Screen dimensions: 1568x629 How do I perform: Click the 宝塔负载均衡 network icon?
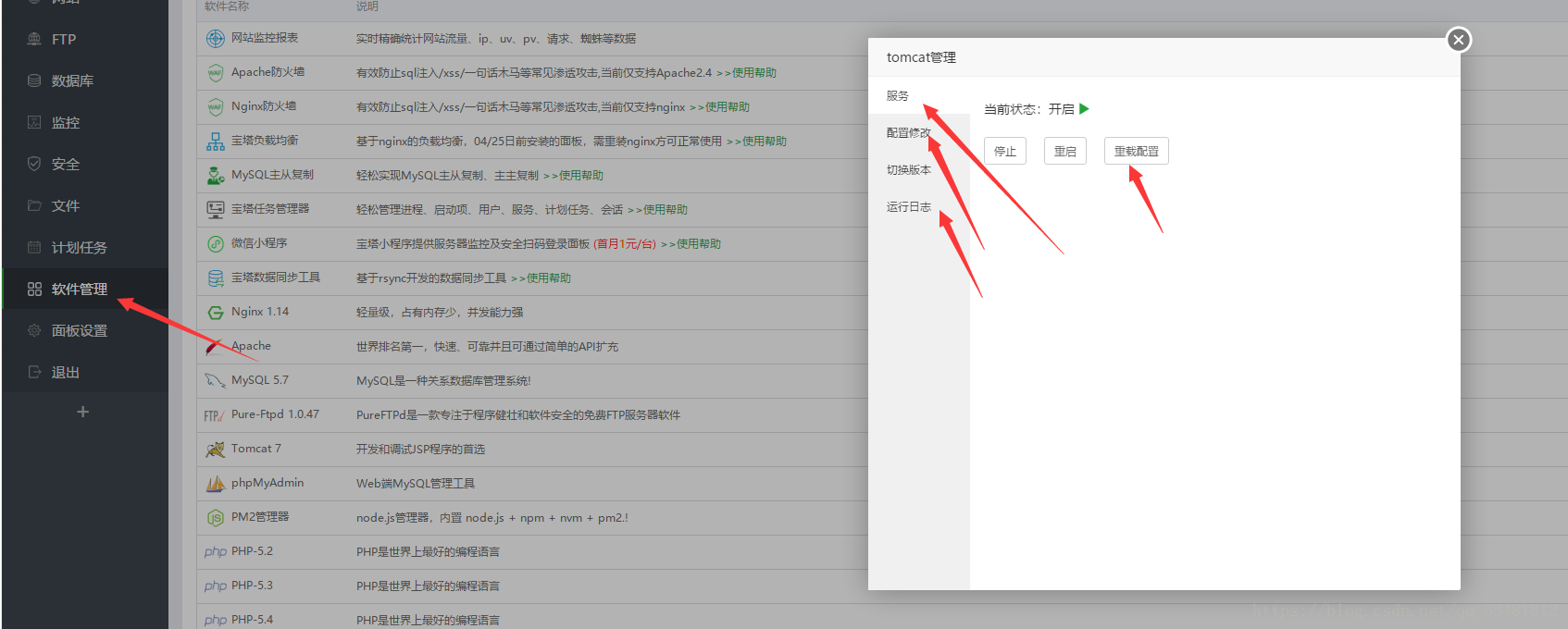(x=216, y=141)
